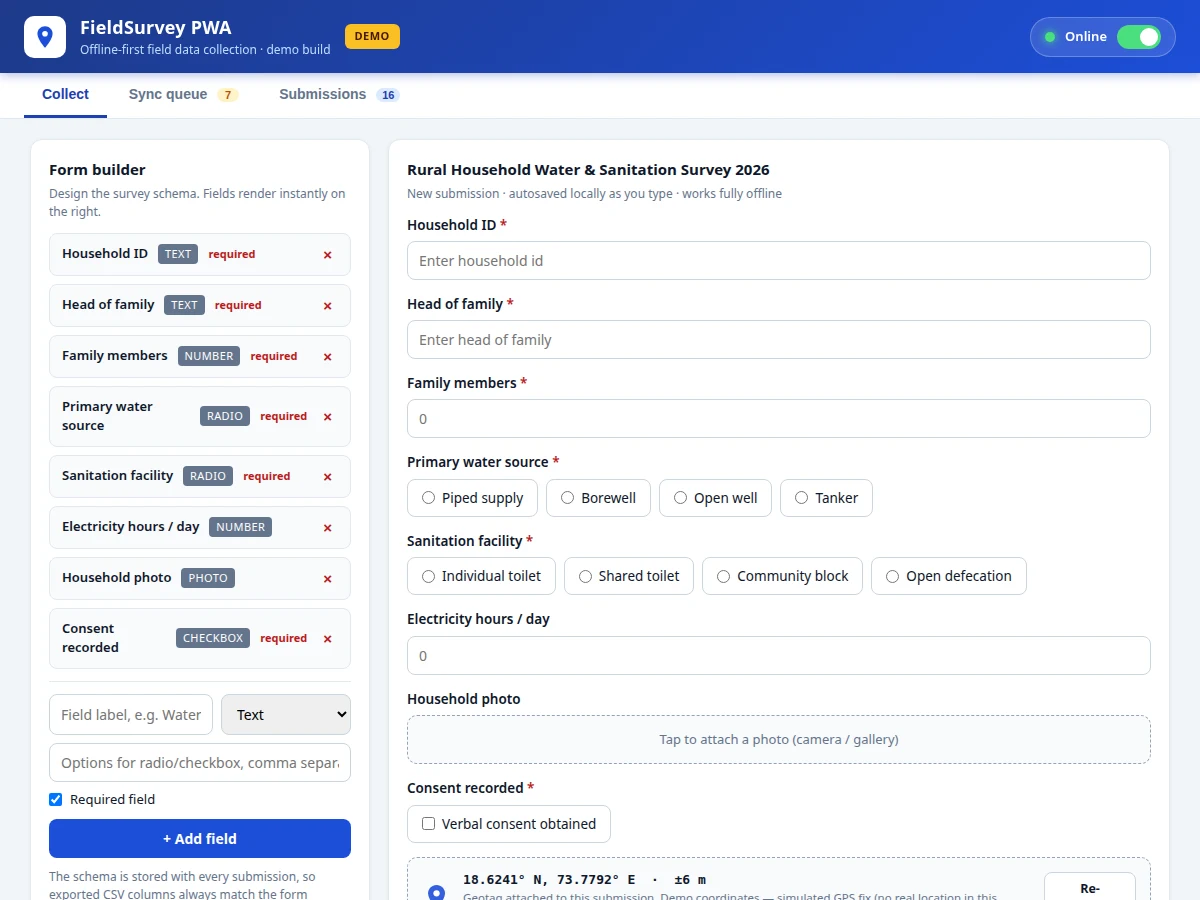The image size is (1200, 900).
Task: Click the Field label input box
Action: [131, 714]
